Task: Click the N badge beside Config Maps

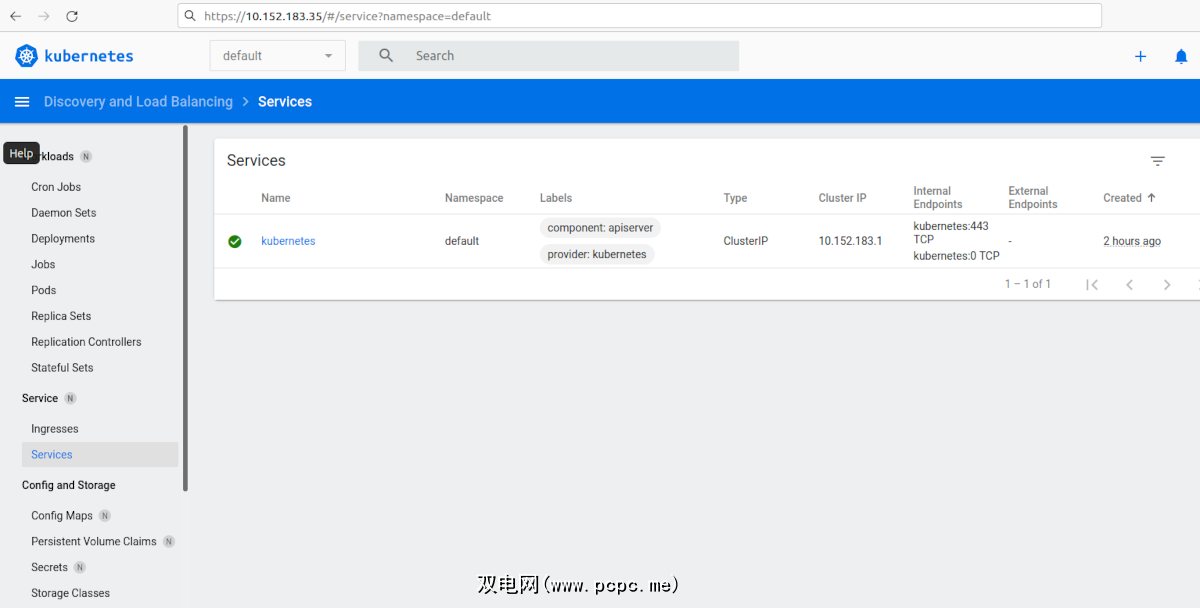Action: click(105, 516)
